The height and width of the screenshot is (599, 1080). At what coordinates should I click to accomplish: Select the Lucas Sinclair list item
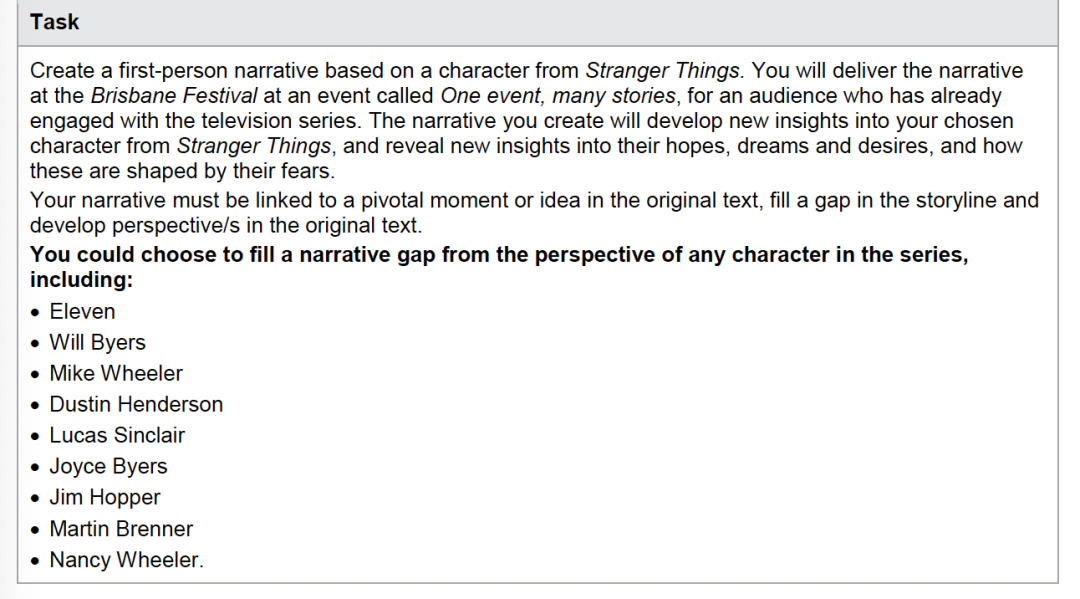click(117, 435)
